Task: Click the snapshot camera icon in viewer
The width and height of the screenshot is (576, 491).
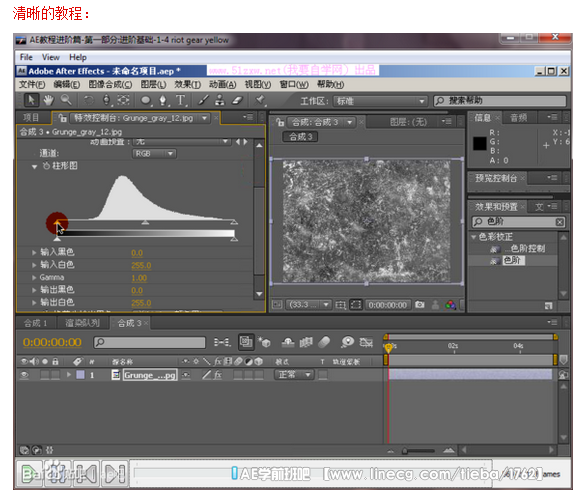Action: 420,304
